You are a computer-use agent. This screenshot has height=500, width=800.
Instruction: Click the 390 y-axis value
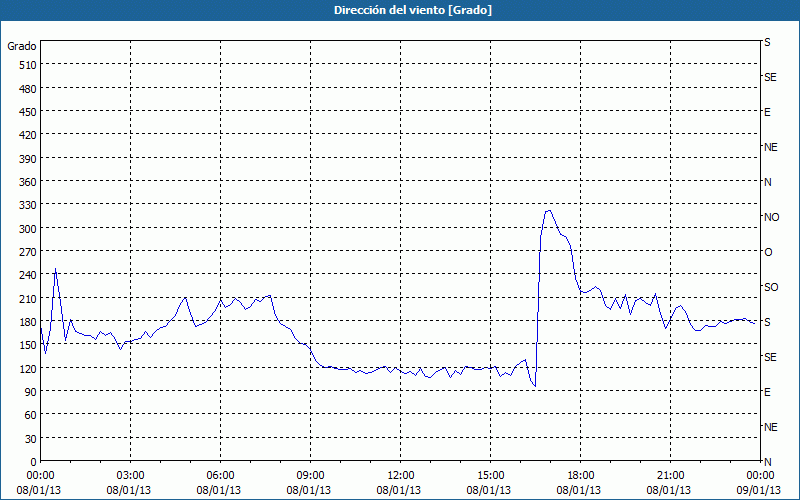[28, 159]
